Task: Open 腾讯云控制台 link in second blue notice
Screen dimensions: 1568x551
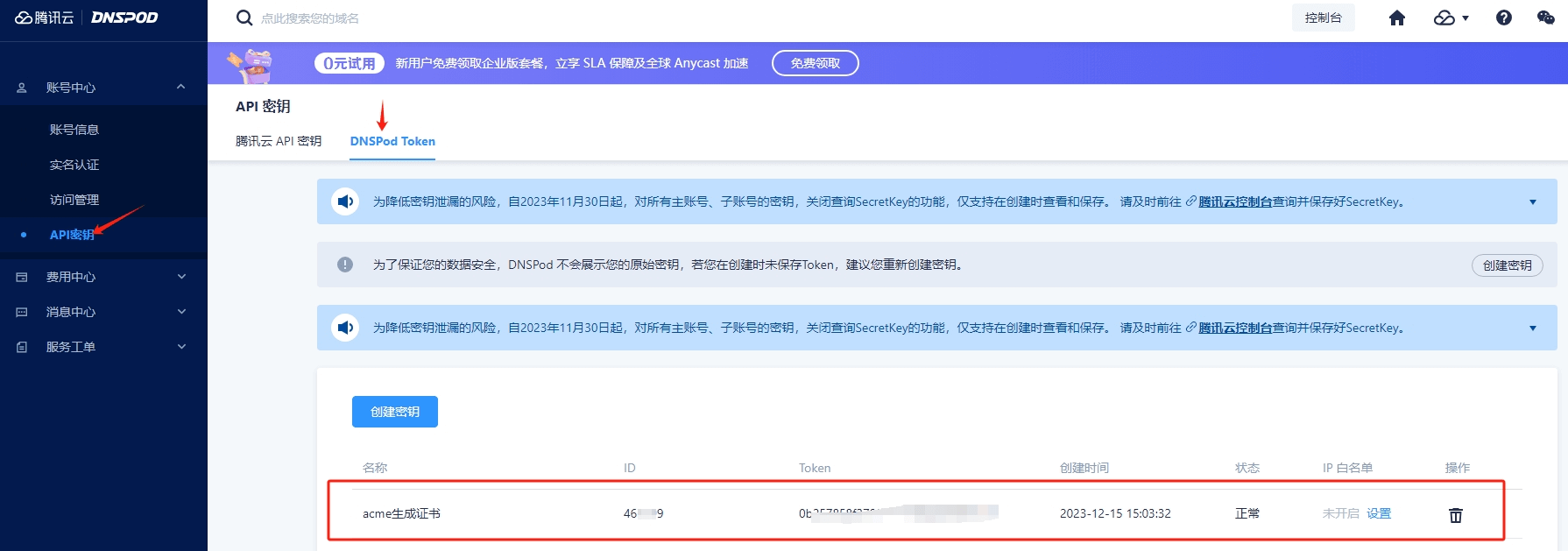Action: coord(1235,328)
